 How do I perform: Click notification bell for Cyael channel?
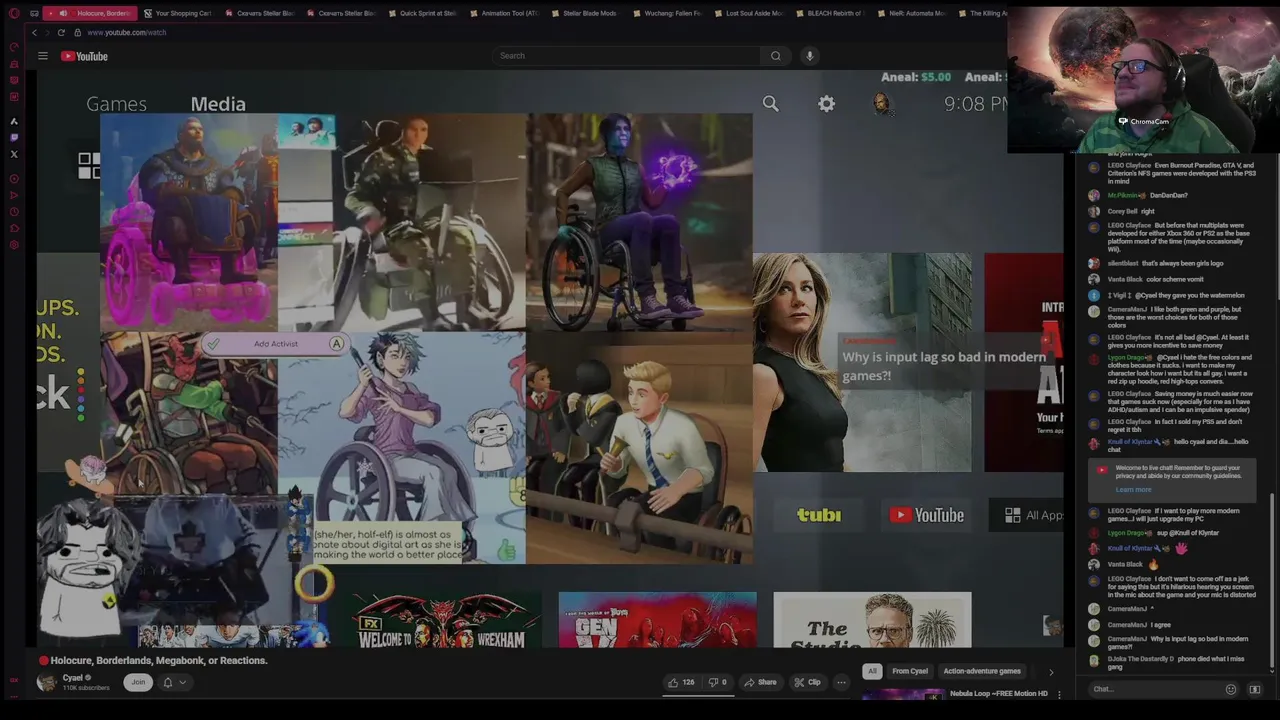pos(168,682)
